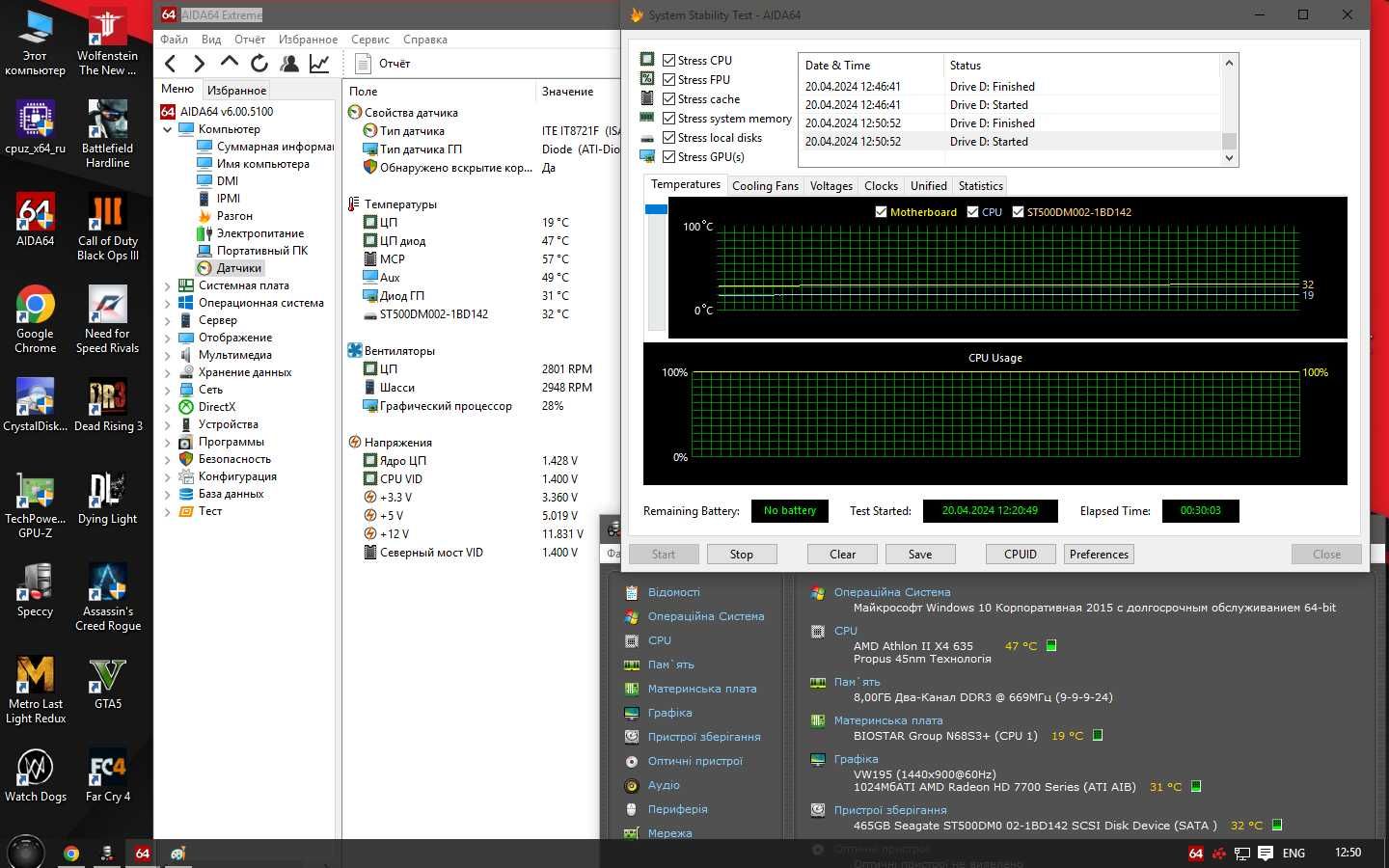Expand Мультимедиа tree node
Viewport: 1389px width, 868px height.
tap(167, 355)
